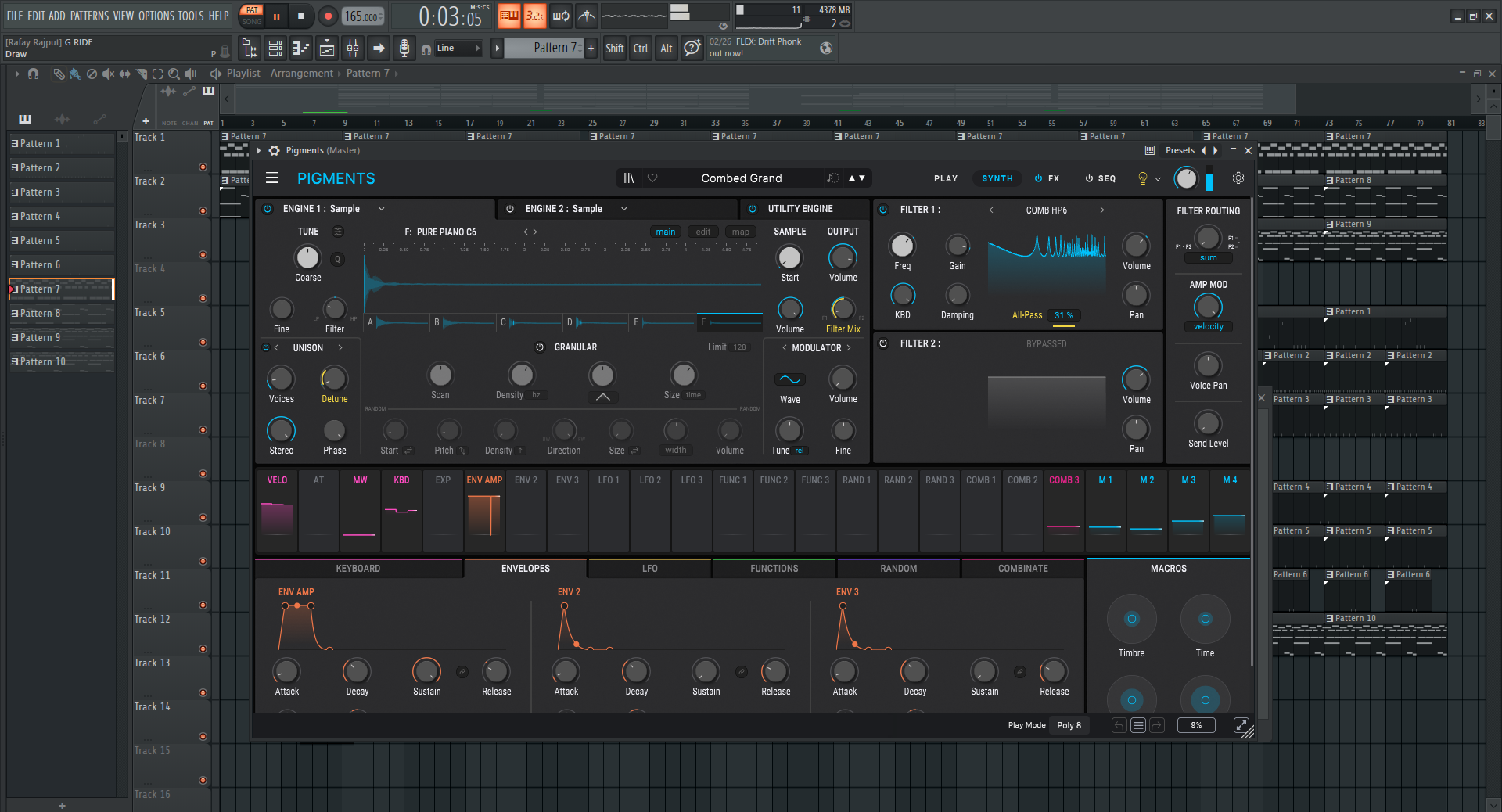Click the Record button in the transport
Image resolution: width=1502 pixels, height=812 pixels.
click(x=328, y=16)
